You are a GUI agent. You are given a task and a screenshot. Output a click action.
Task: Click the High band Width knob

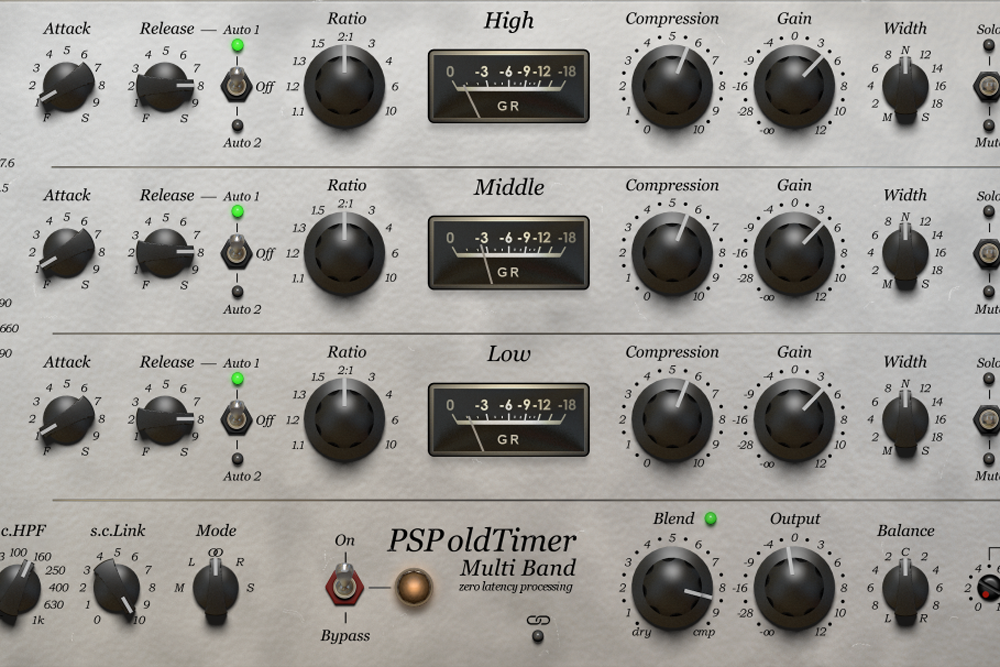pyautogui.click(x=905, y=89)
